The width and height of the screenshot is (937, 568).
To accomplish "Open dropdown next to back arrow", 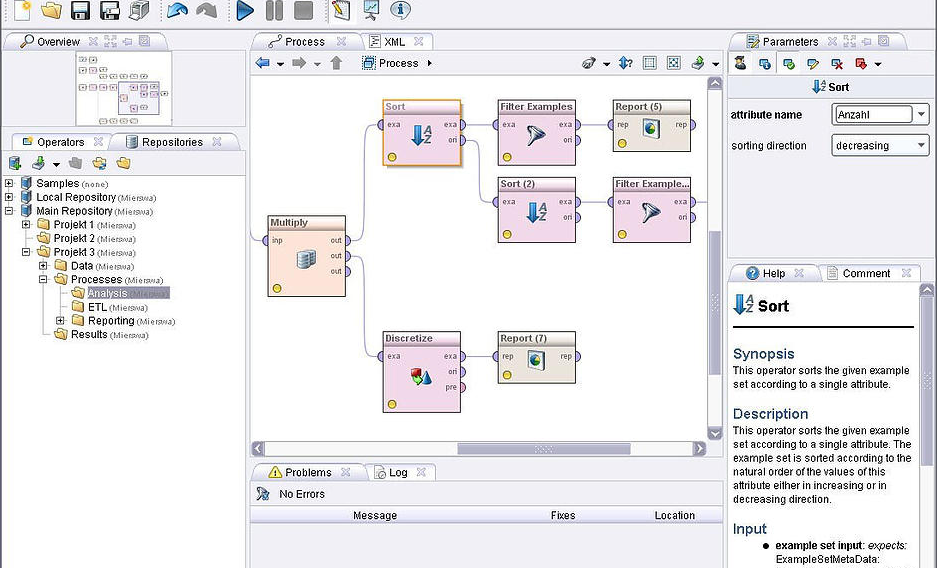I will [280, 64].
